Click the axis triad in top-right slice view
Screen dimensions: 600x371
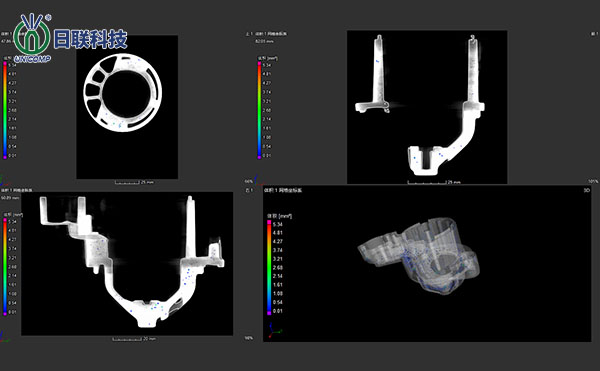(x=256, y=180)
